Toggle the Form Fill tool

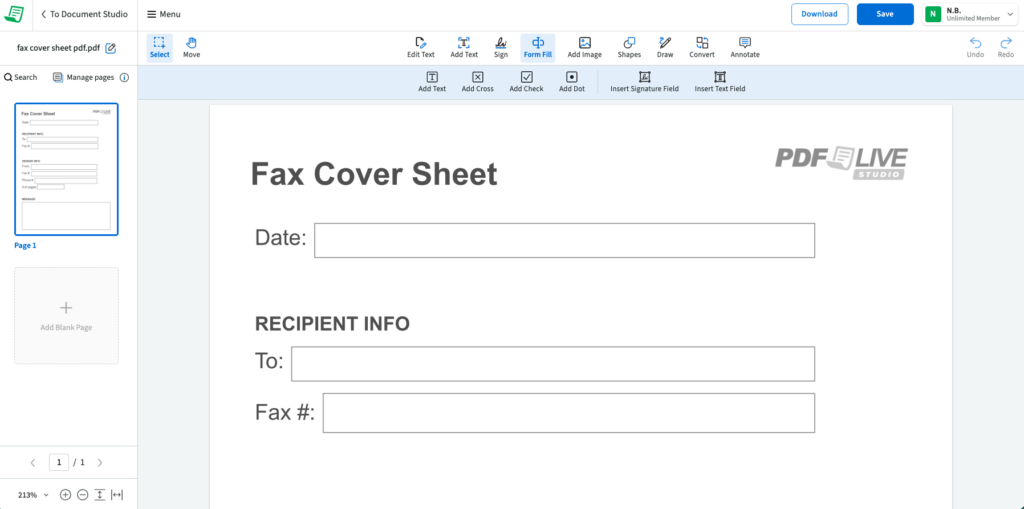click(537, 48)
